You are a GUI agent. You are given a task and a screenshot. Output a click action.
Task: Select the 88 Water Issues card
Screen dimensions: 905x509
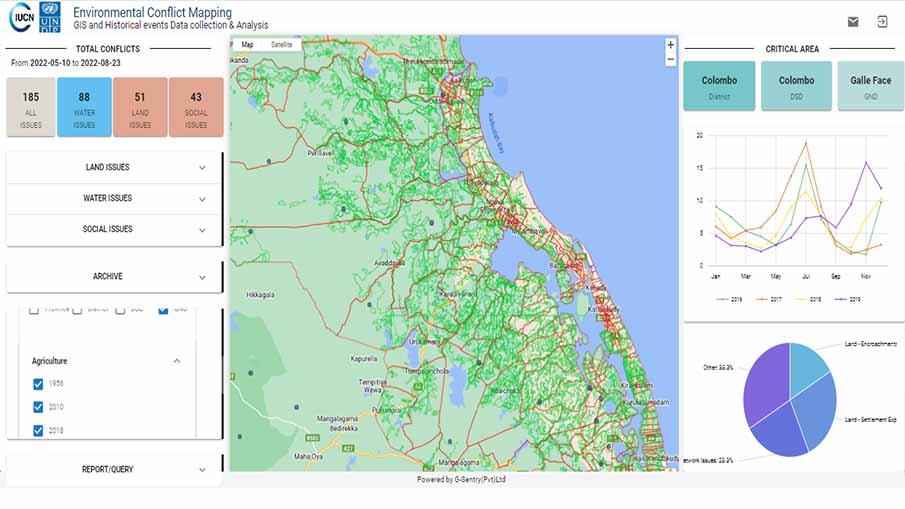point(84,107)
